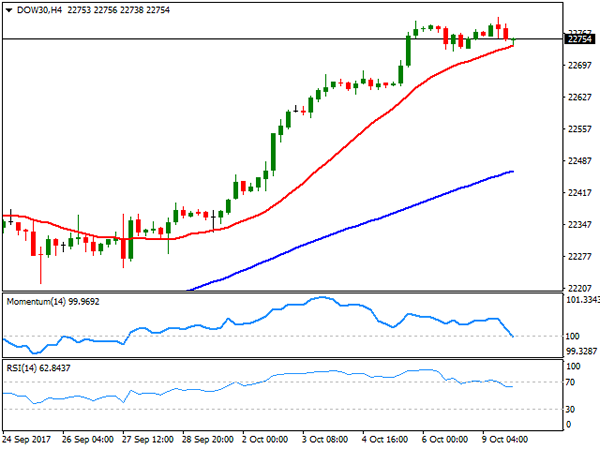Click the 22697 price axis label
The width and height of the screenshot is (600, 450).
[x=580, y=65]
